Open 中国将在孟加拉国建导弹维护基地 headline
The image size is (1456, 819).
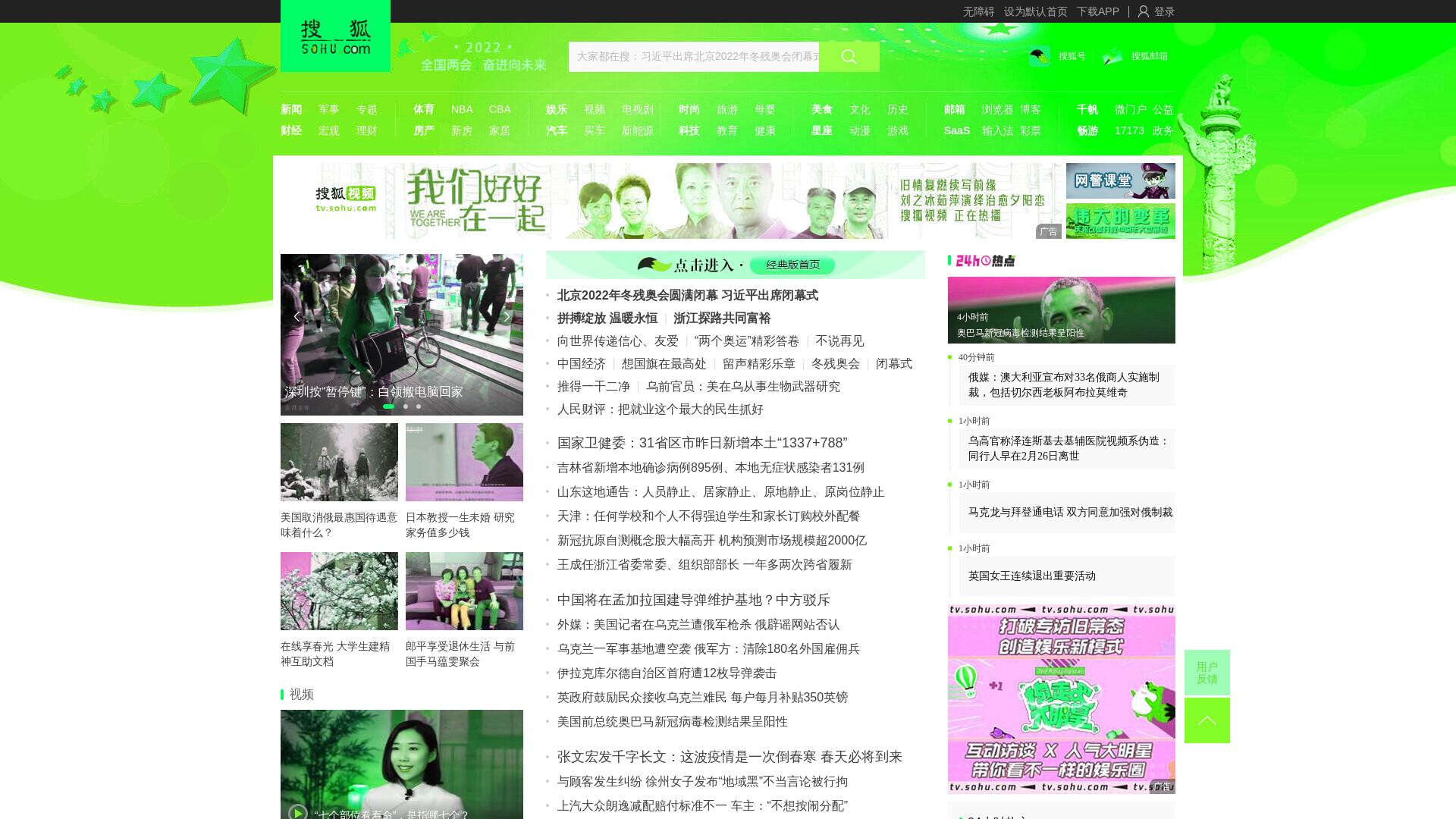click(x=694, y=600)
